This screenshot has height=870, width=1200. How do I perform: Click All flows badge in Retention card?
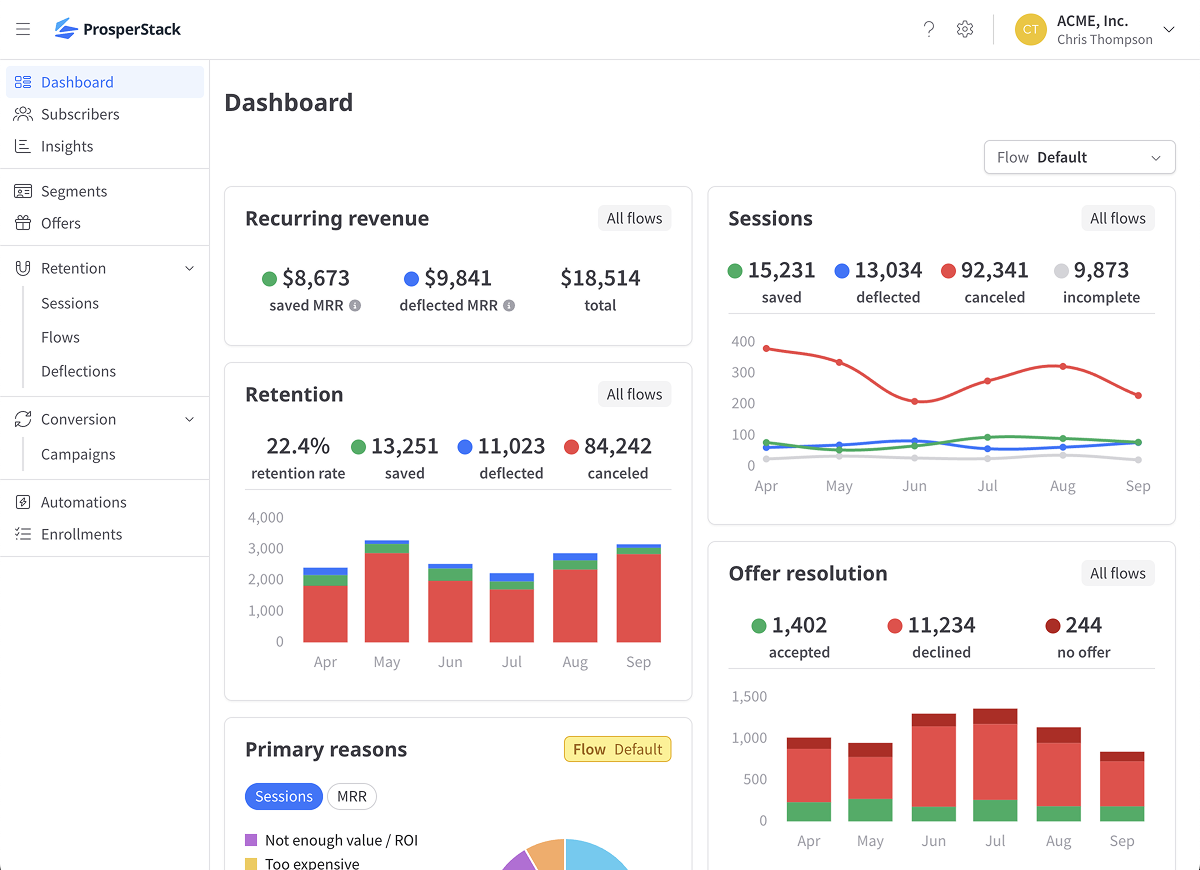pos(635,394)
